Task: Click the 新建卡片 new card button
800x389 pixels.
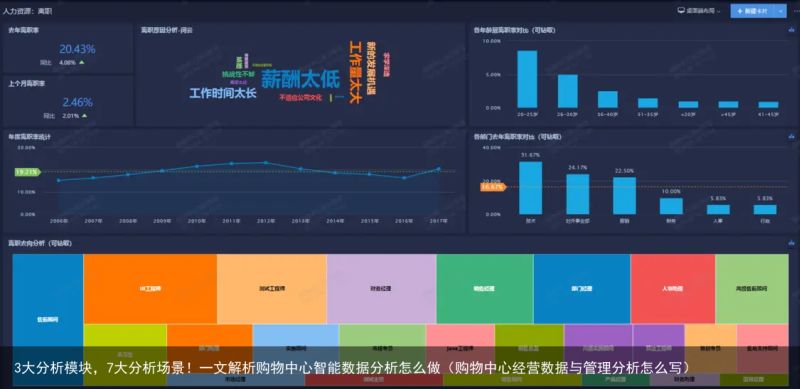Action: point(753,11)
